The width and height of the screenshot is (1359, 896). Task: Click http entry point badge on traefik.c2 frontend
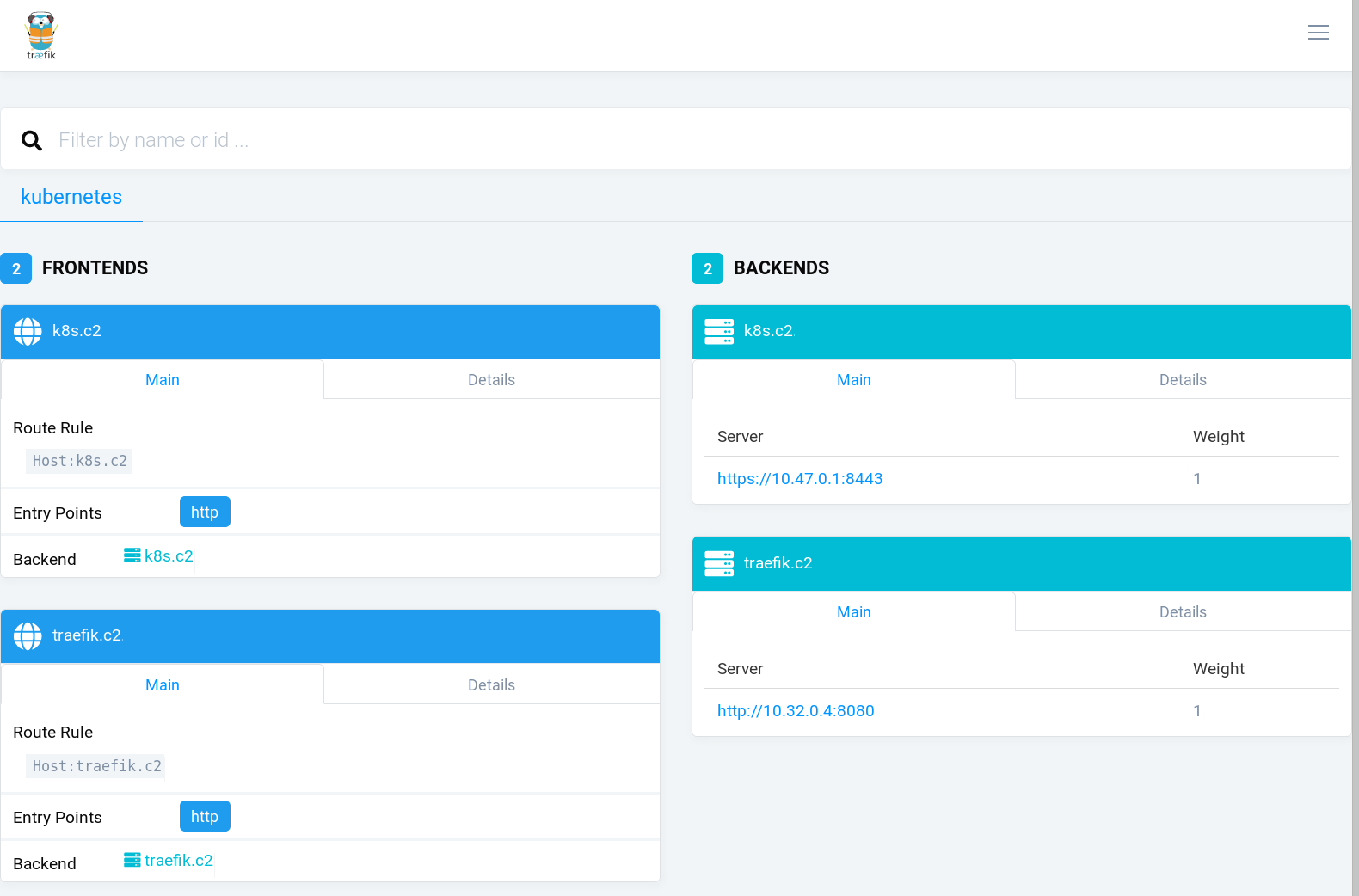[205, 816]
